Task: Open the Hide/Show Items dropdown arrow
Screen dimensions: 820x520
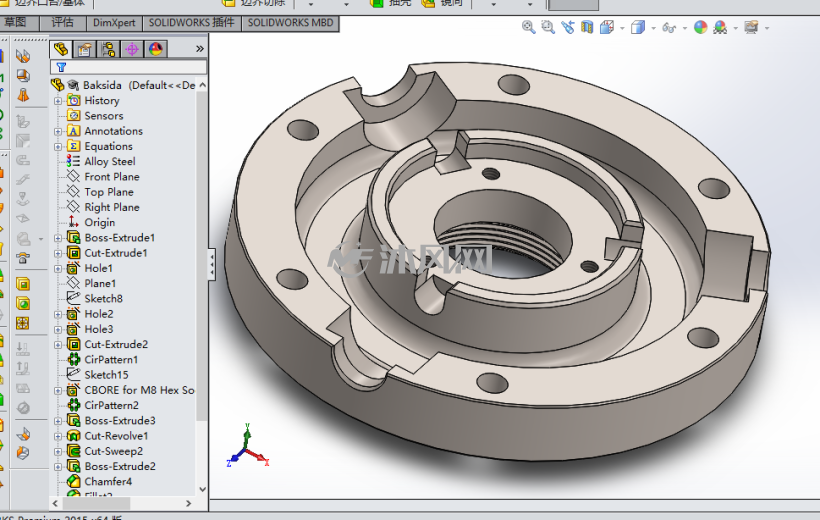Action: (x=685, y=28)
